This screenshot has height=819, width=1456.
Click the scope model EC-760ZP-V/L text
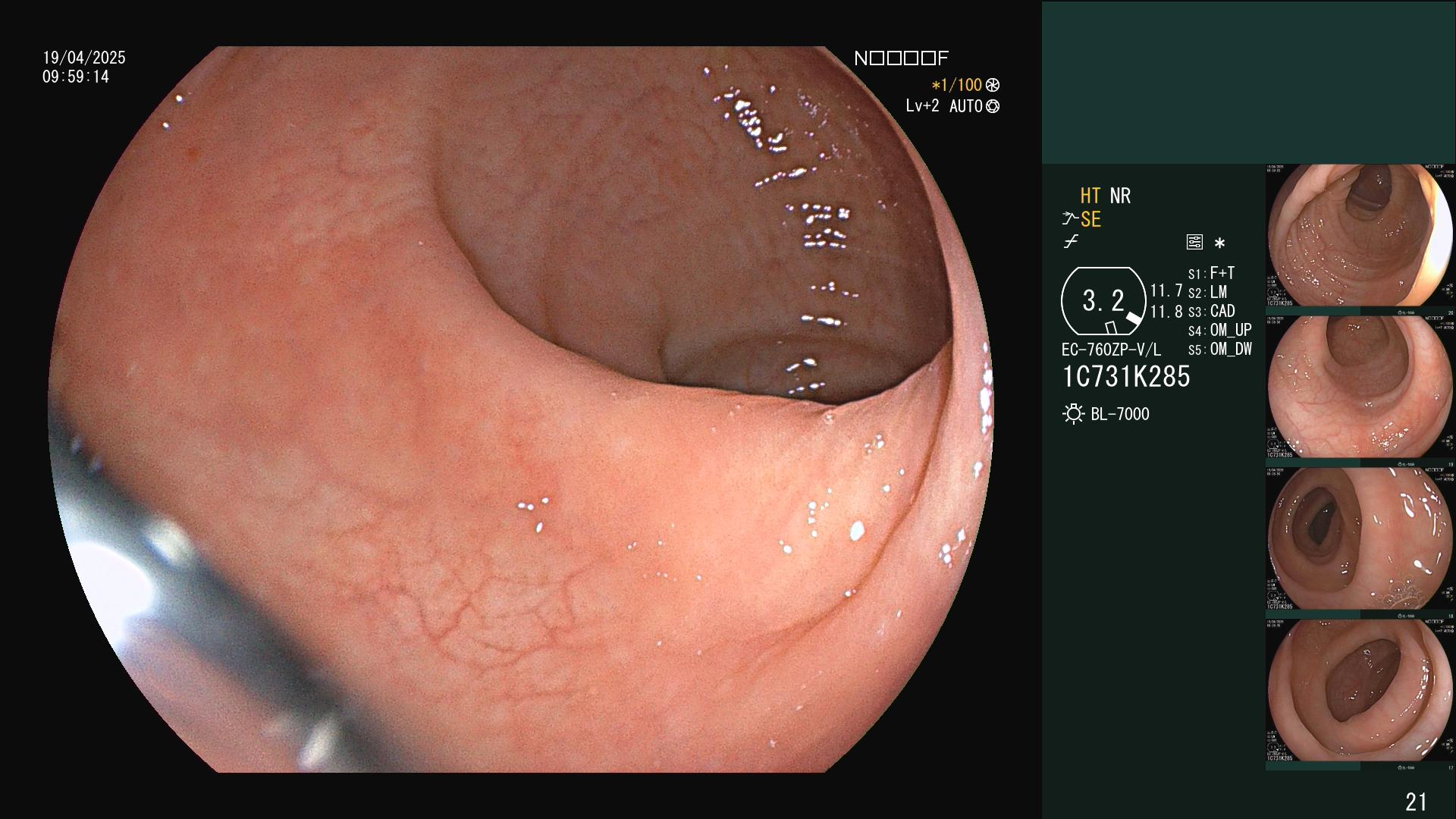coord(1111,350)
